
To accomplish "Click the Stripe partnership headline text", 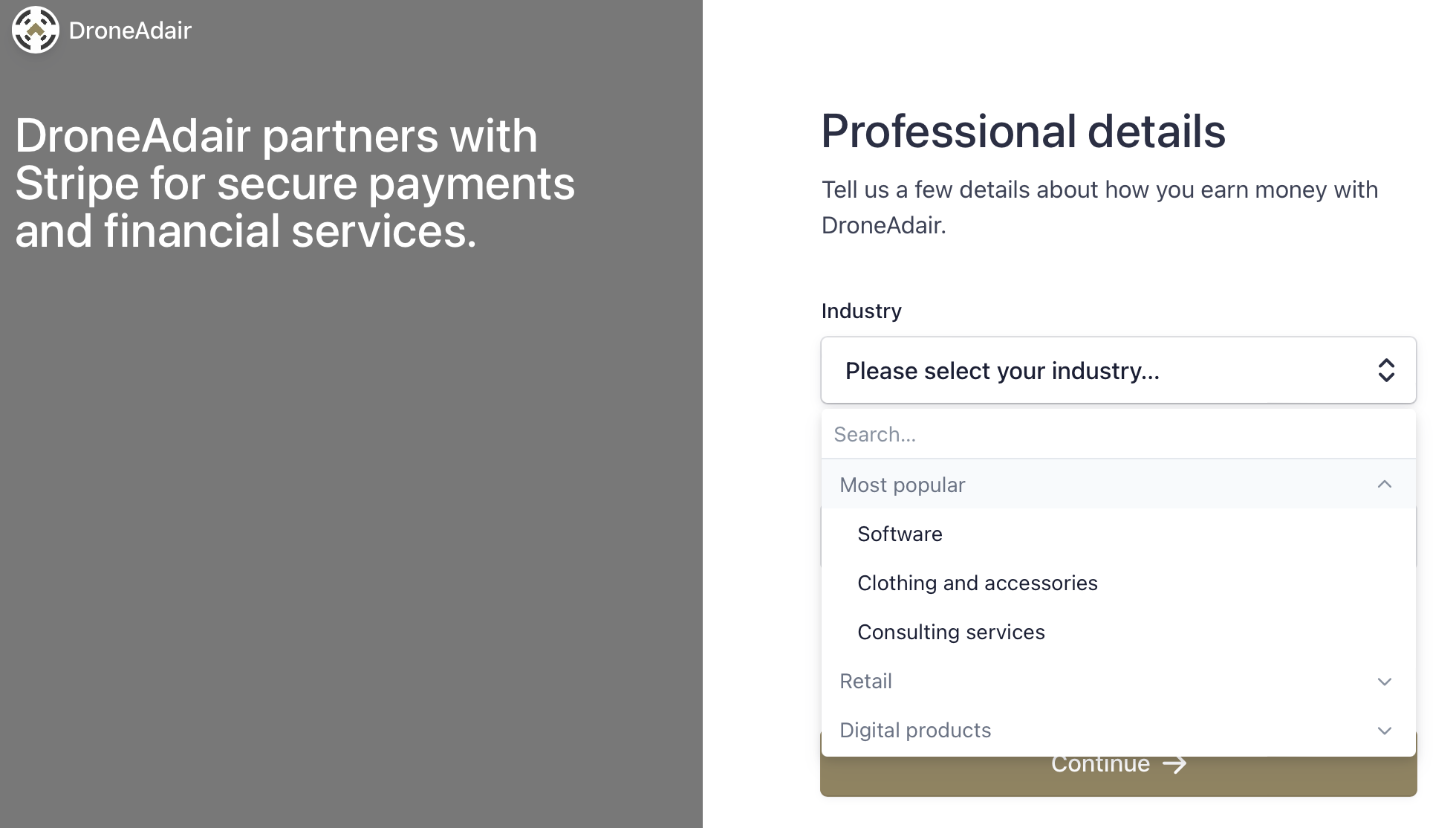I will pos(295,183).
